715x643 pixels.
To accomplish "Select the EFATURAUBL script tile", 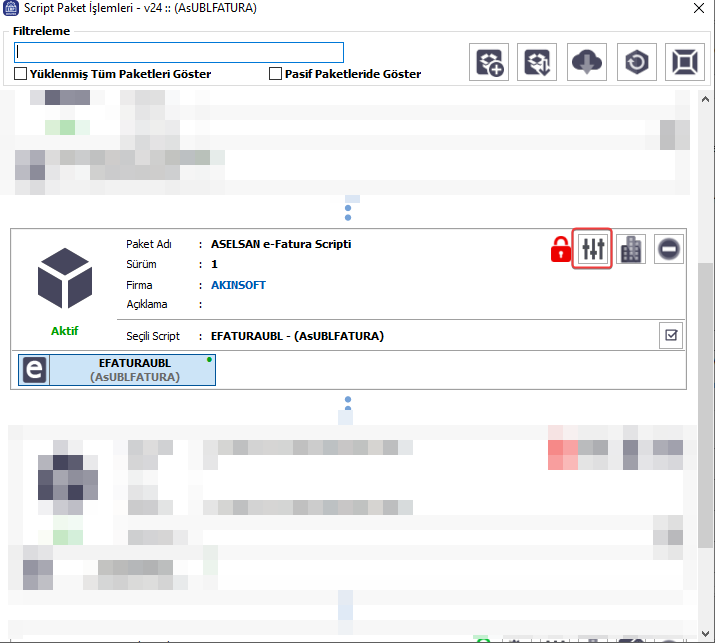I will pos(117,370).
